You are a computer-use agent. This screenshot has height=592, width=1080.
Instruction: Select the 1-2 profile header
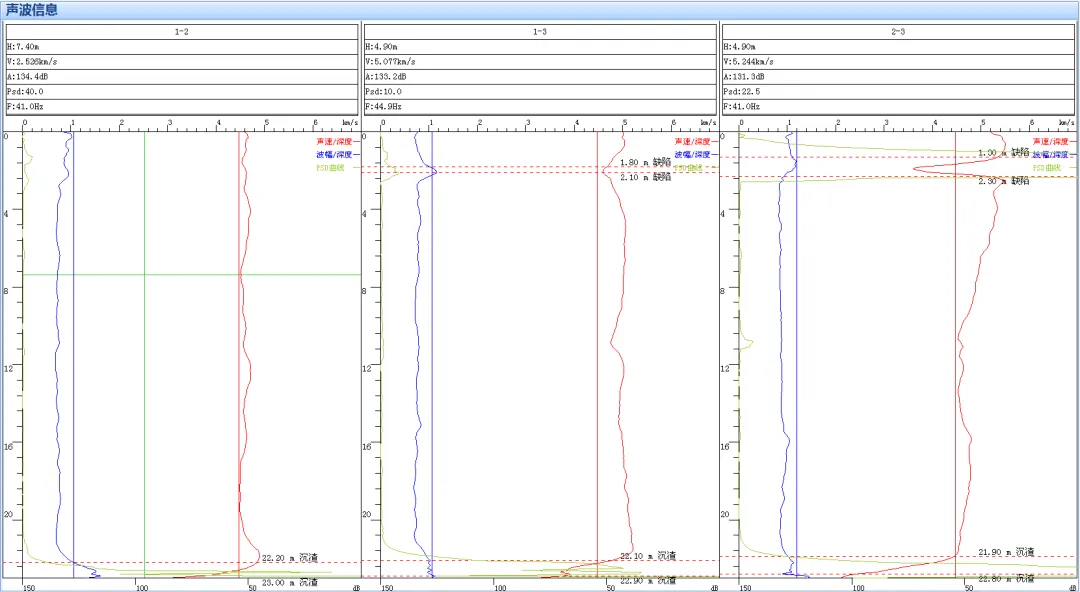(x=181, y=32)
